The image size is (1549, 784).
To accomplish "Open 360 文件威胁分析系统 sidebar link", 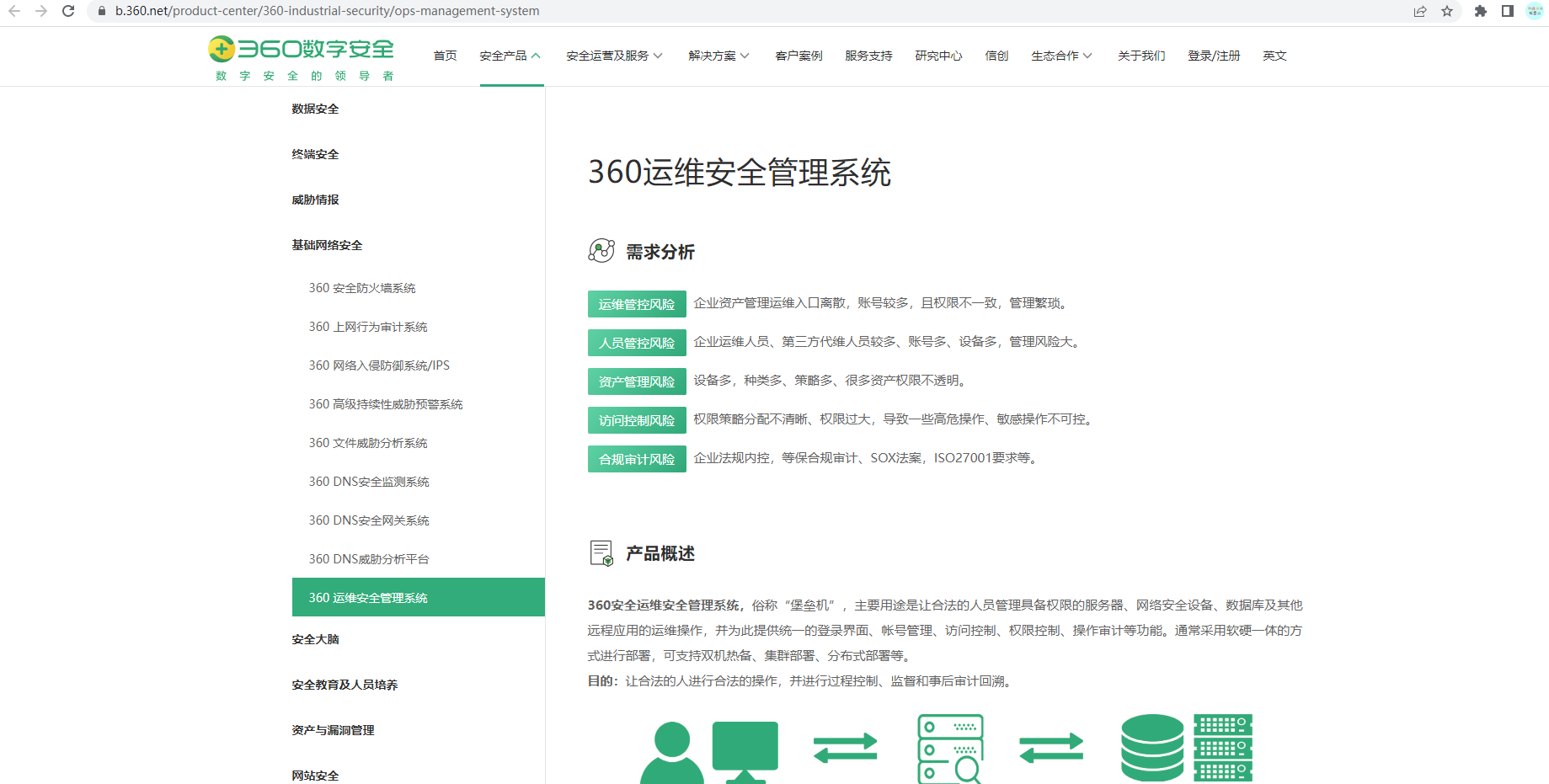I will (x=368, y=443).
